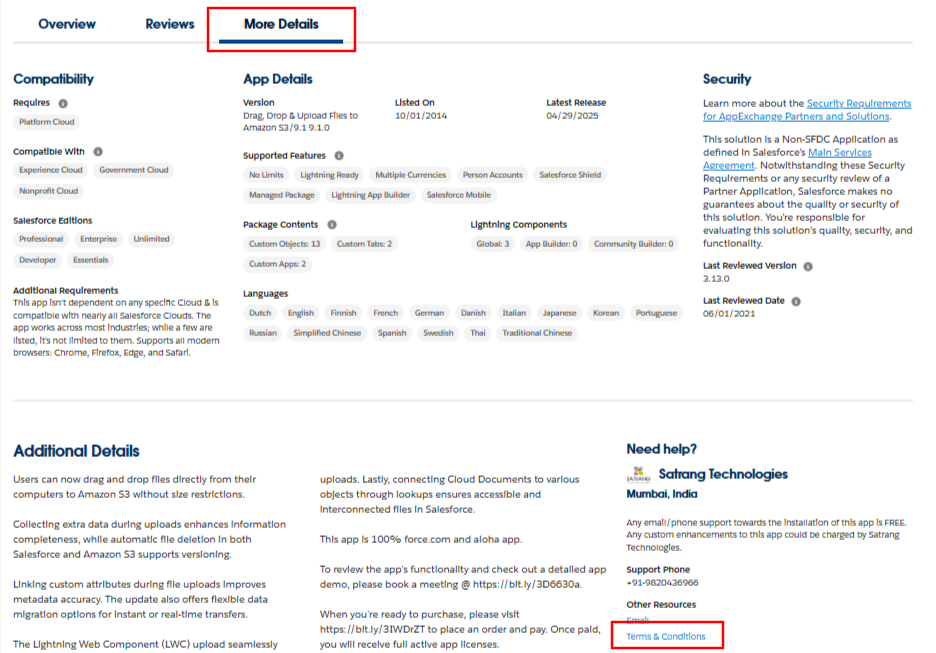This screenshot has width=936, height=653.
Task: Click the Latest Release date 04/29/2025
Action: pyautogui.click(x=572, y=116)
